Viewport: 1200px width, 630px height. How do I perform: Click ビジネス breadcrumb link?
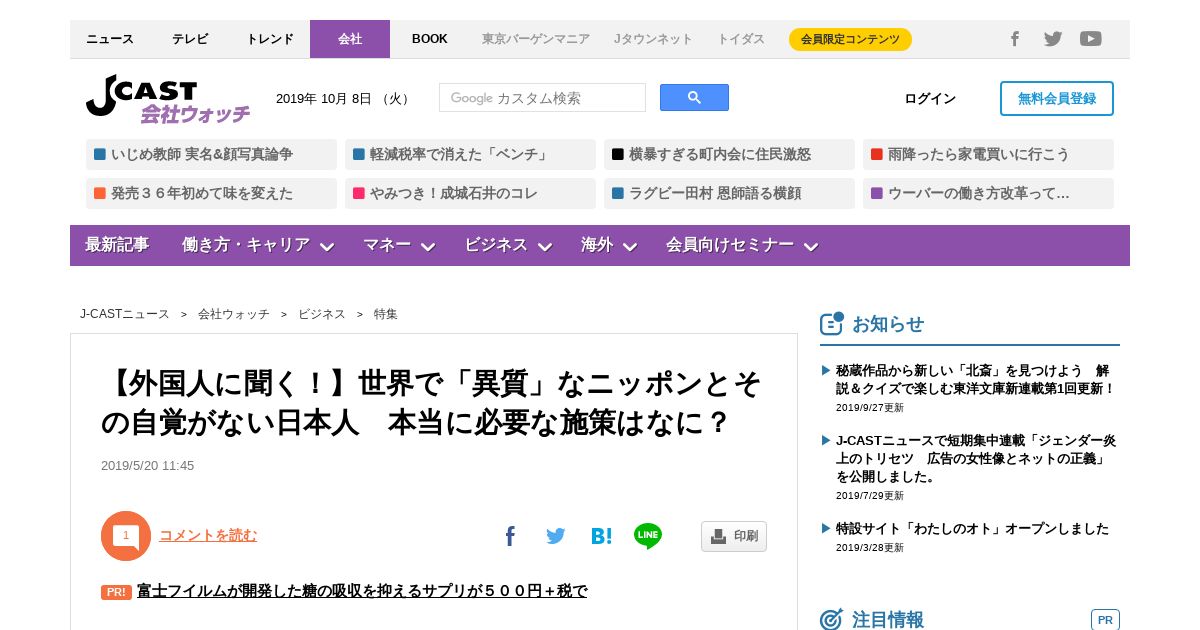[x=322, y=314]
